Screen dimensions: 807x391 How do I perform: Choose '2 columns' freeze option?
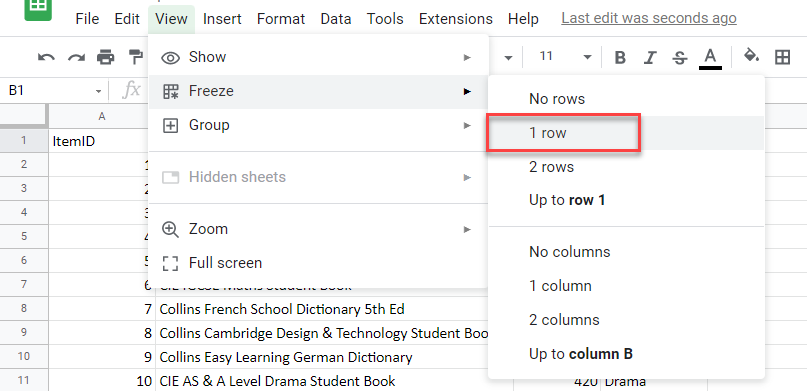click(x=626, y=320)
